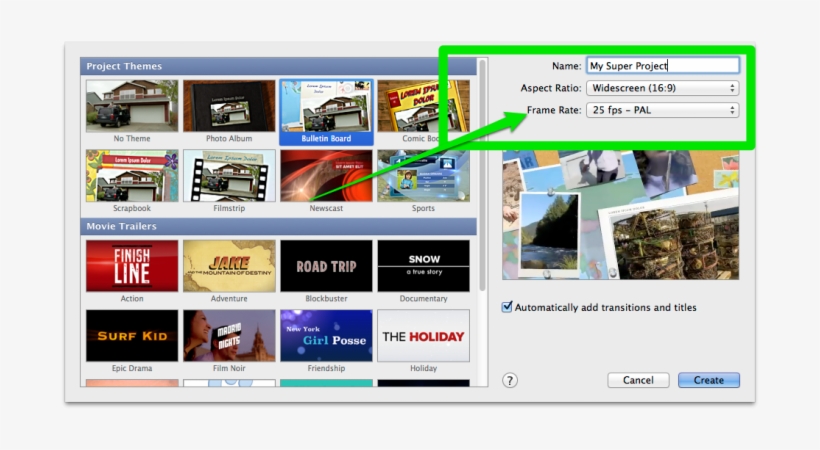Click the theme list scrollbar
Viewport: 820px width, 450px height.
point(483,175)
